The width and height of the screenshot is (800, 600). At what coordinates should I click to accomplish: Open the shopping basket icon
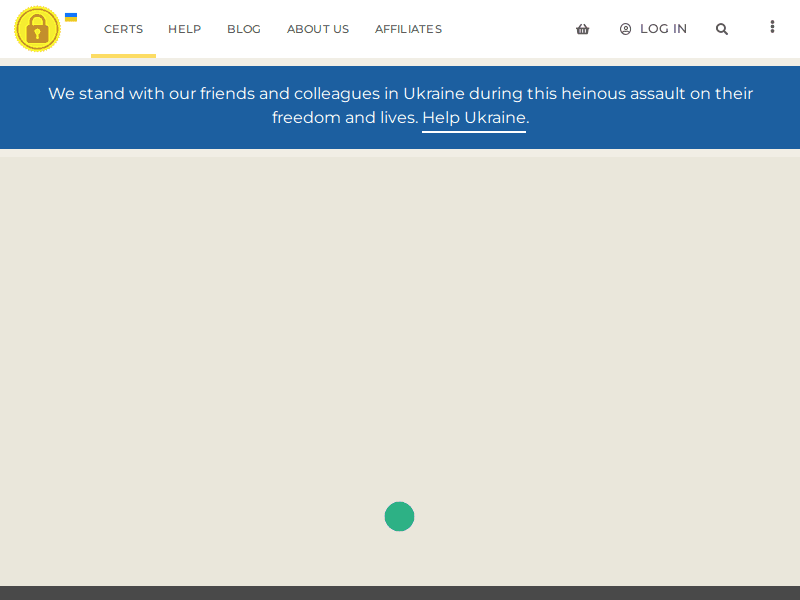pos(582,29)
